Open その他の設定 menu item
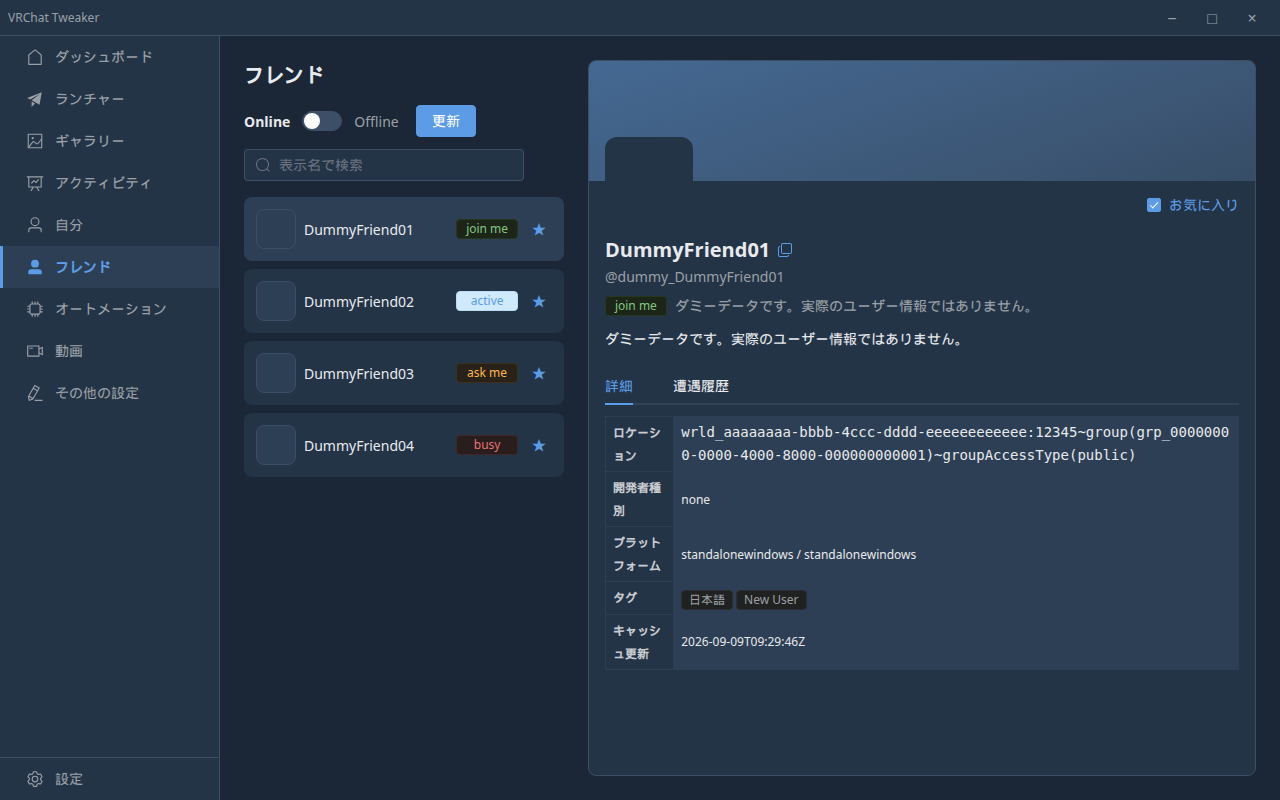This screenshot has height=800, width=1280. tap(110, 393)
